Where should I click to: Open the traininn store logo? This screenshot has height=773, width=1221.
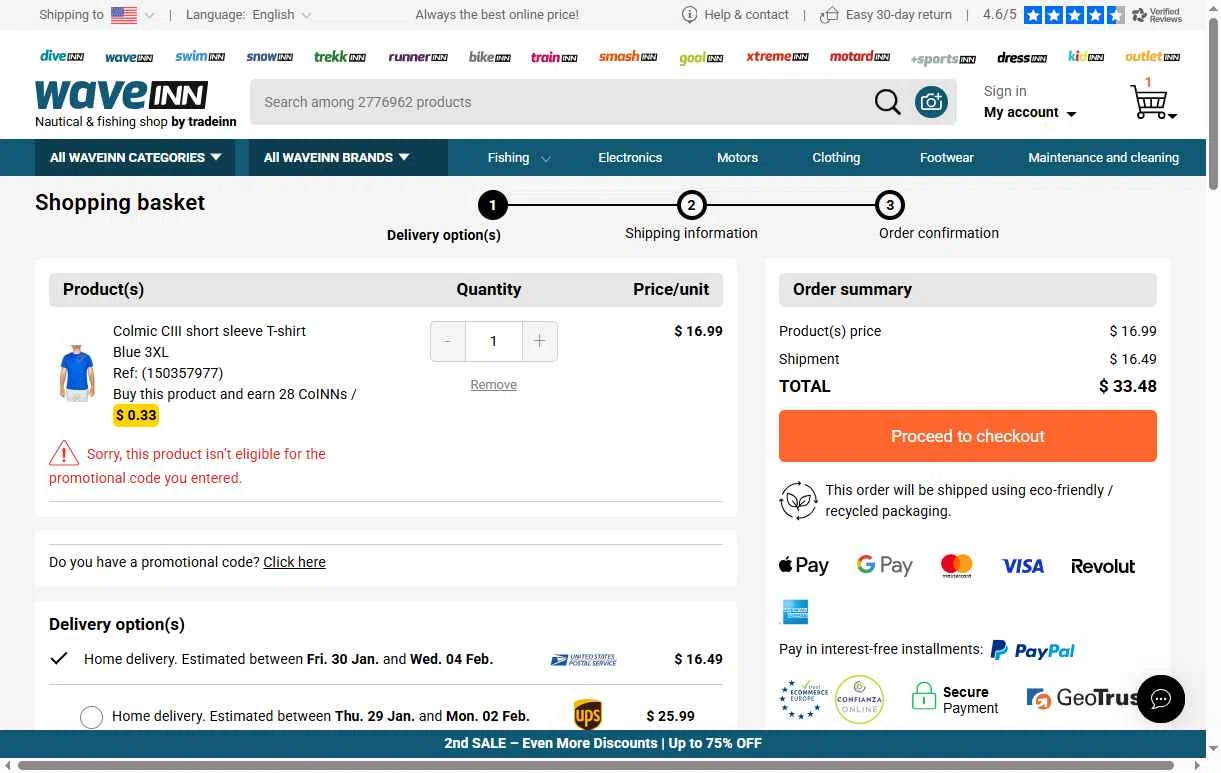tap(554, 57)
